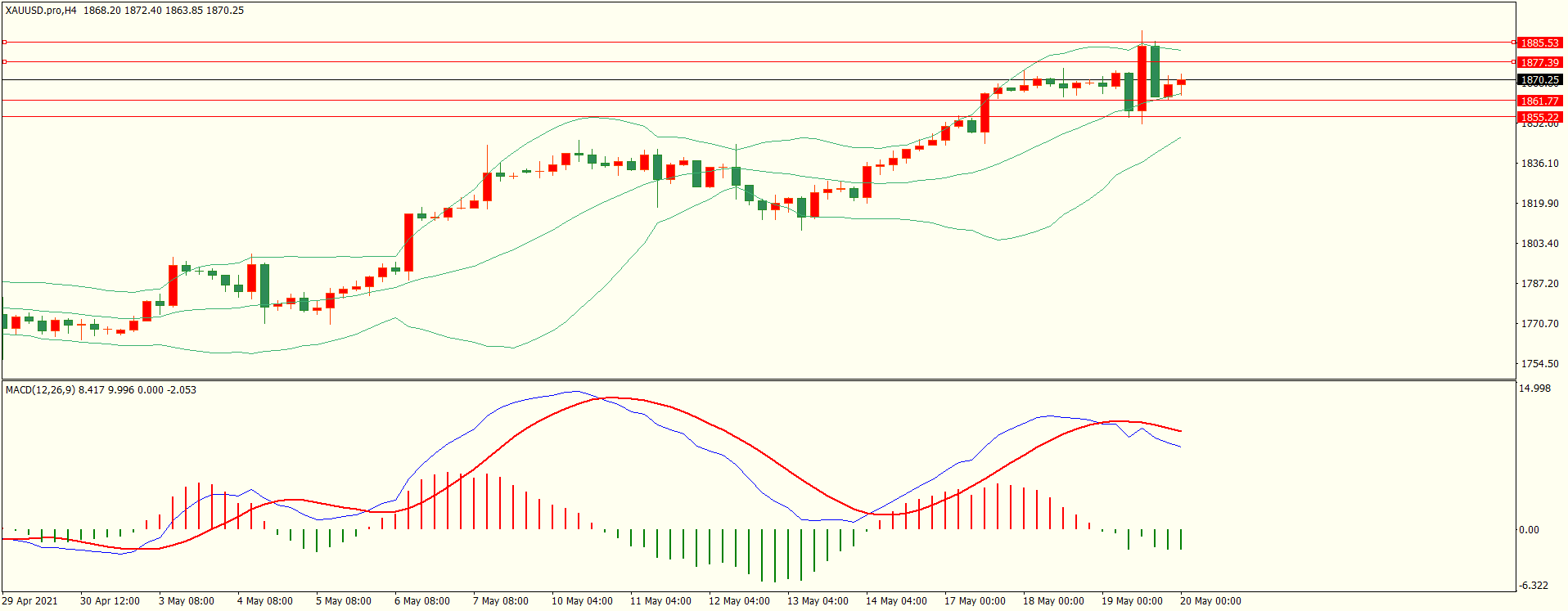The width and height of the screenshot is (1568, 611).
Task: Click the 20 May 00:00 time label
Action: [x=1210, y=601]
